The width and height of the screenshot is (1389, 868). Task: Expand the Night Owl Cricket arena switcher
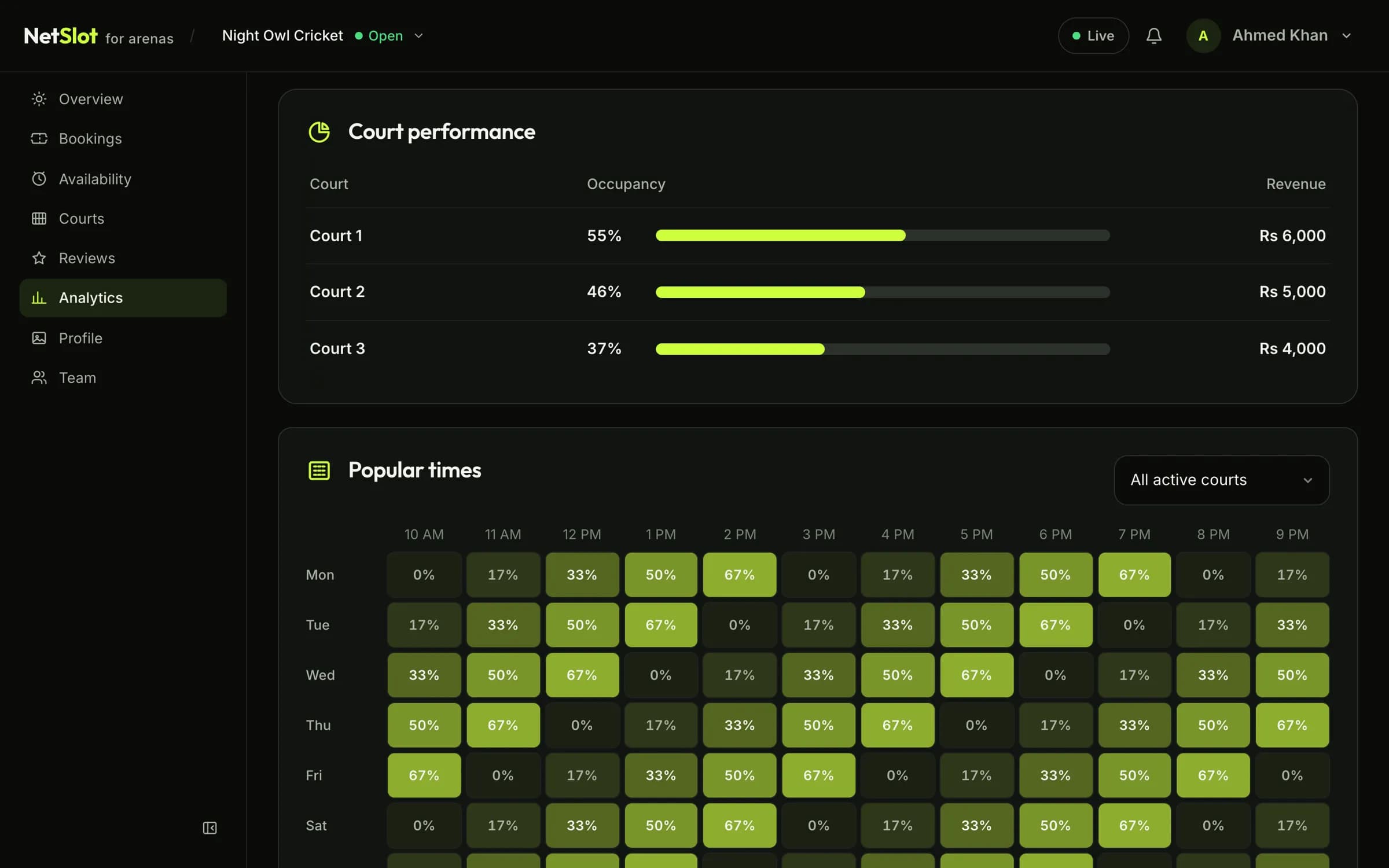[x=323, y=36]
